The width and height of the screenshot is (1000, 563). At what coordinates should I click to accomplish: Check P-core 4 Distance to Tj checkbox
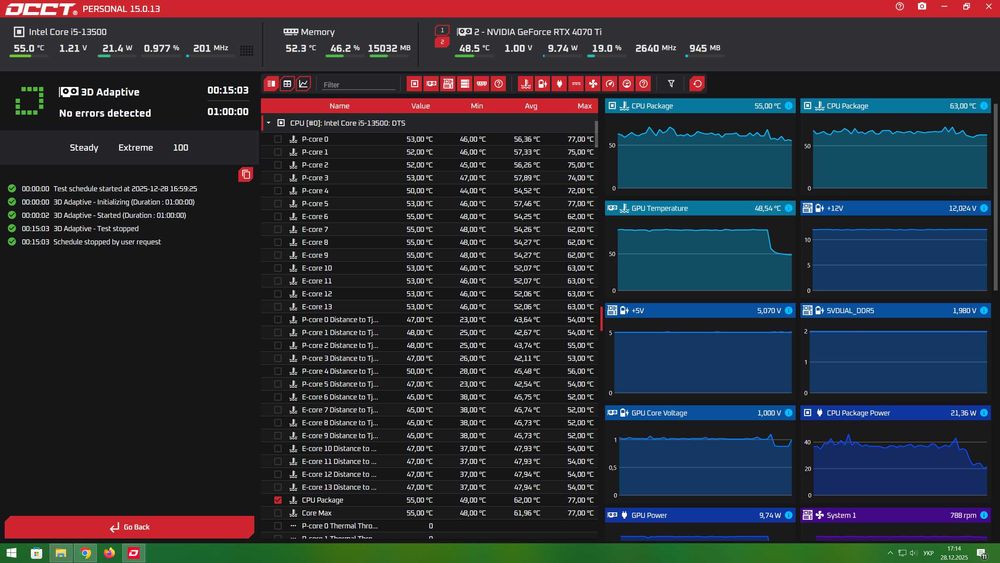point(277,371)
